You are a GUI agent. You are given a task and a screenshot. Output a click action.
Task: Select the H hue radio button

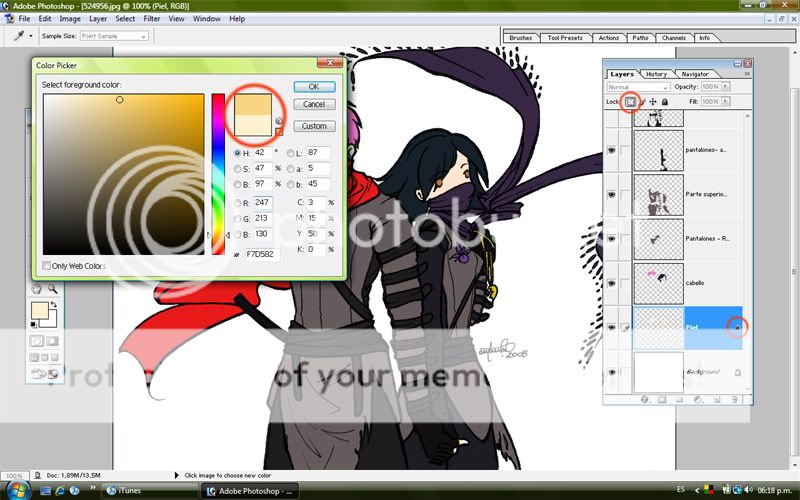coord(237,153)
